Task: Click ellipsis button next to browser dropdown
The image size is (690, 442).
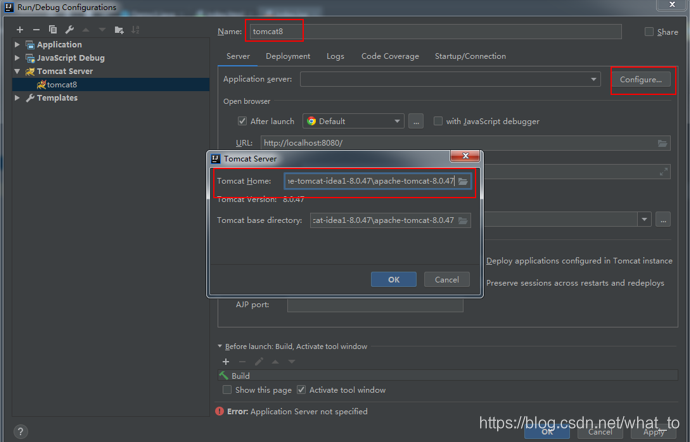Action: pos(416,121)
